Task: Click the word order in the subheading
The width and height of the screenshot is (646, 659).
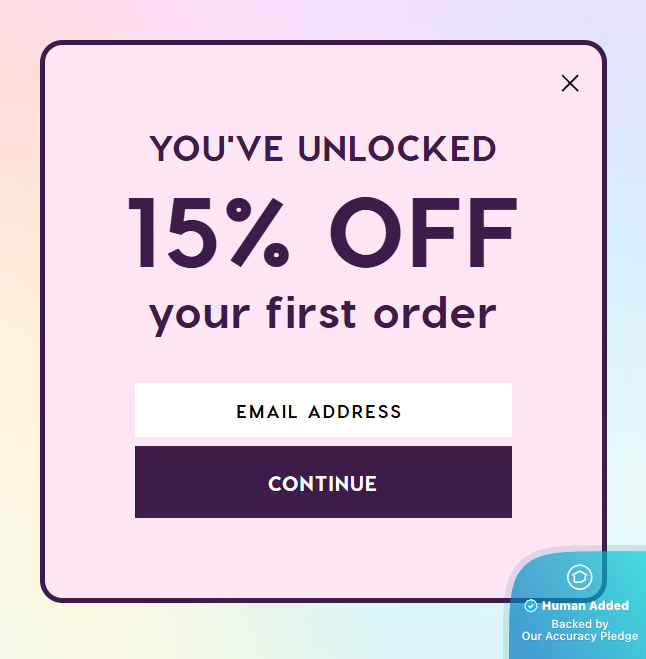Action: pyautogui.click(x=435, y=313)
